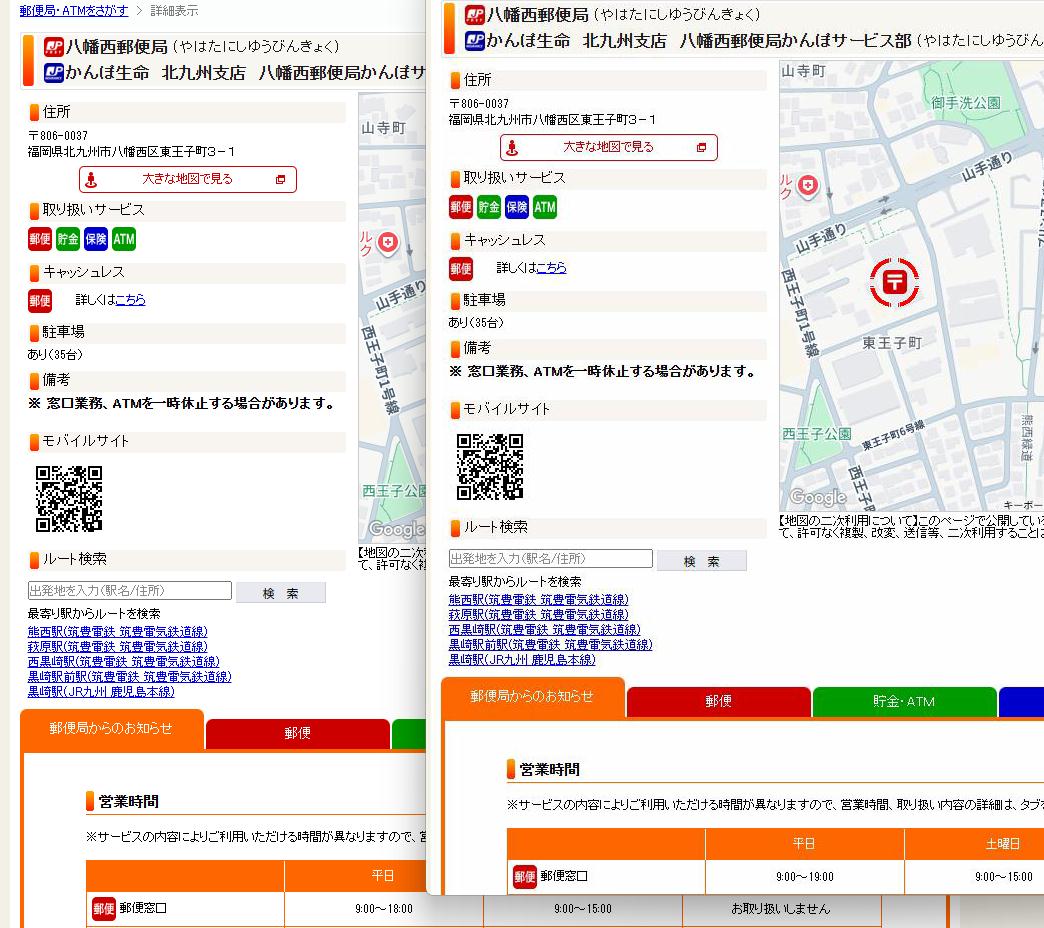This screenshot has width=1044, height=928.
Task: Click the 郵便局・ATMをさがす breadcrumb link
Action: coord(74,11)
